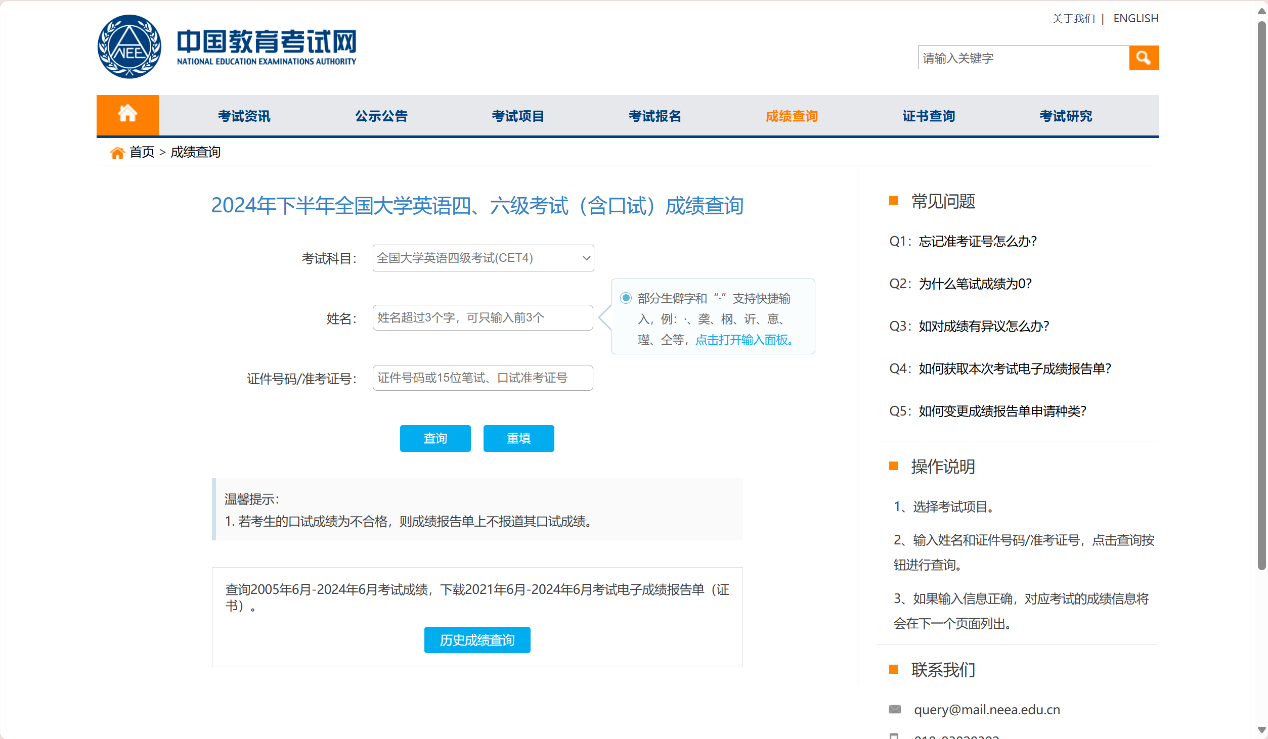Click the keyword search input box
1268x739 pixels.
coord(1023,58)
